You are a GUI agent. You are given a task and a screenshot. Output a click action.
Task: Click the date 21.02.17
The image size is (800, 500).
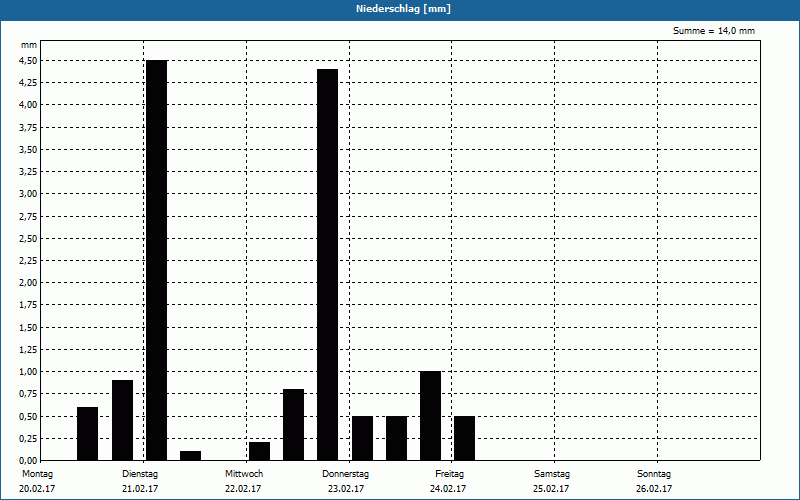(x=140, y=489)
